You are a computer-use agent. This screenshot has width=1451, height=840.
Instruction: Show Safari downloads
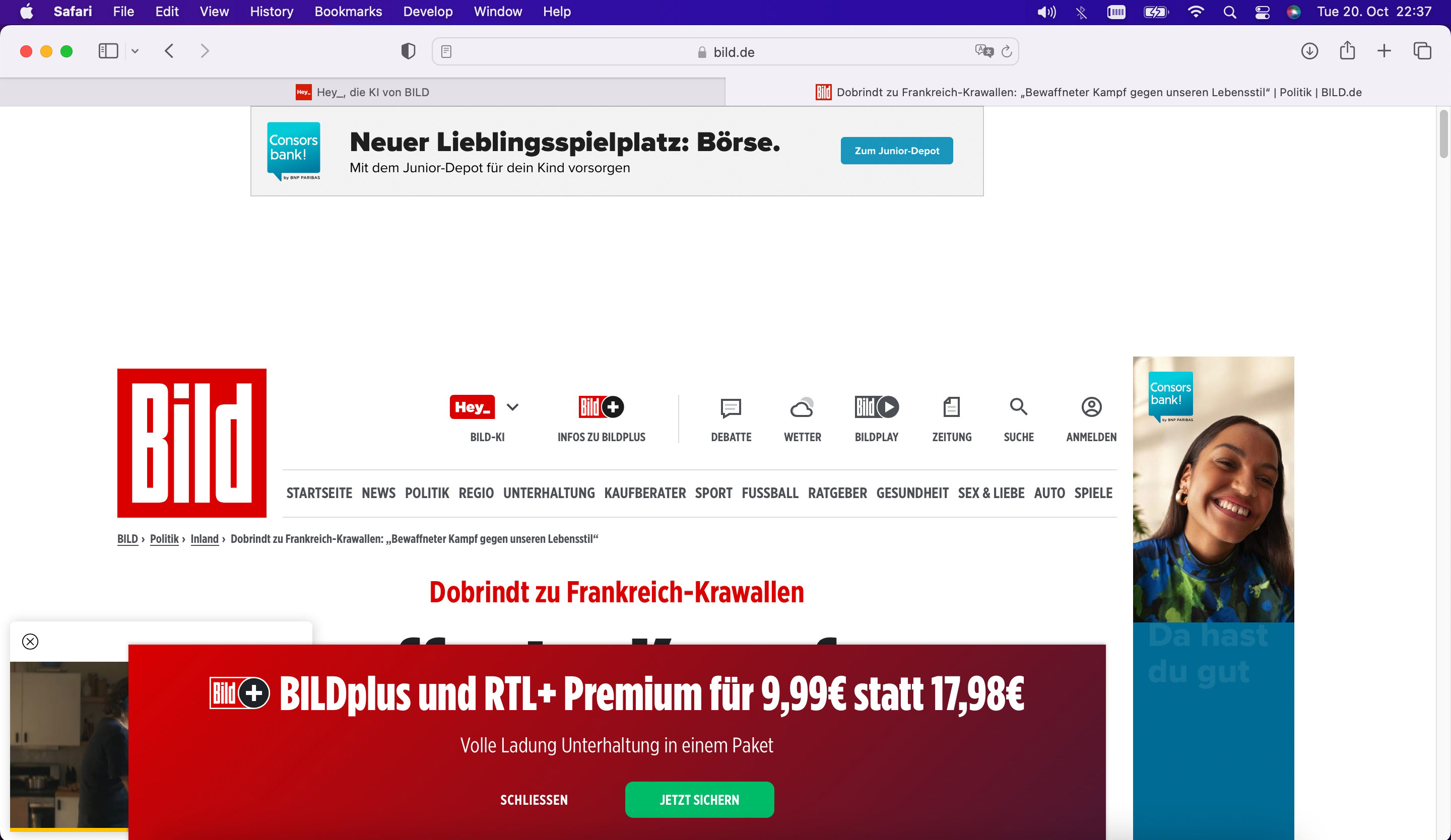tap(1309, 51)
